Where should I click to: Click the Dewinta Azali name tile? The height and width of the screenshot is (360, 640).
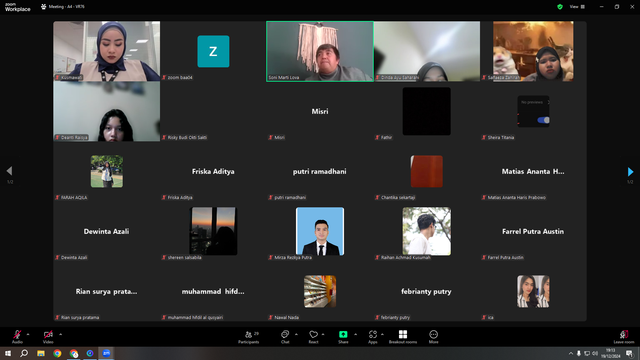[107, 231]
